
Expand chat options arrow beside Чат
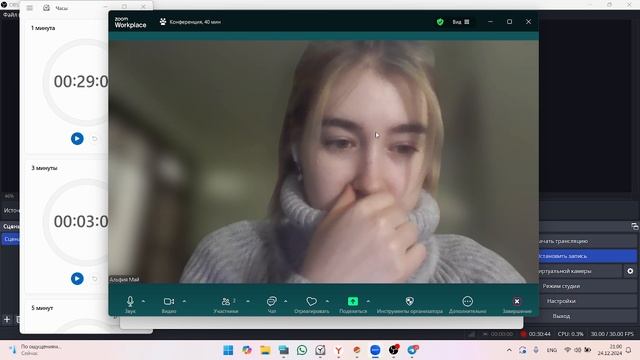pos(285,301)
